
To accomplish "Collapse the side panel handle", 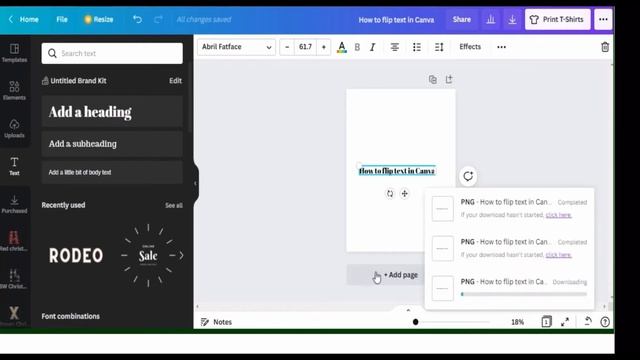I will (x=195, y=183).
